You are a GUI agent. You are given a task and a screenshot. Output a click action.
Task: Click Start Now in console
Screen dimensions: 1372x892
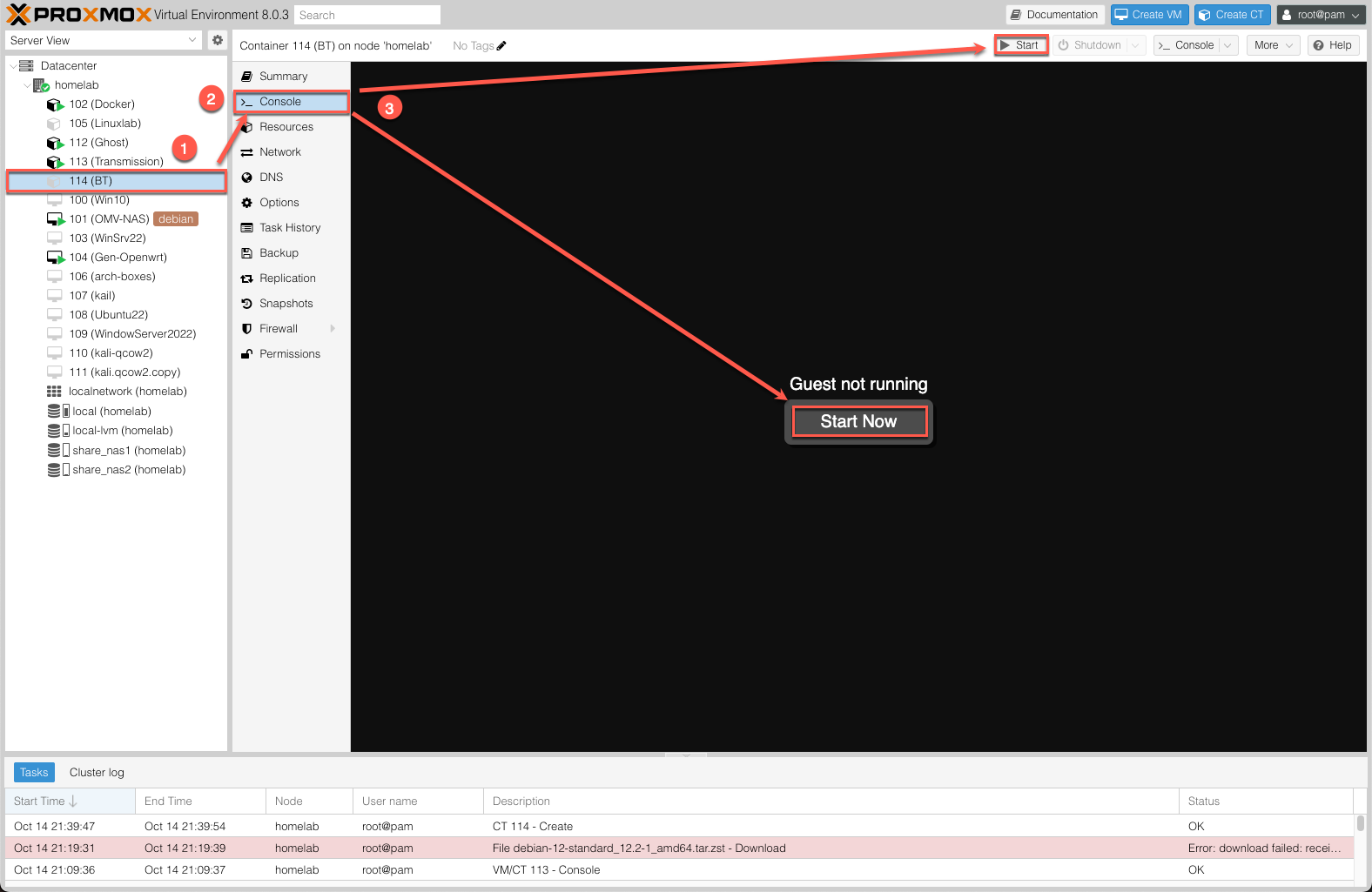tap(858, 421)
